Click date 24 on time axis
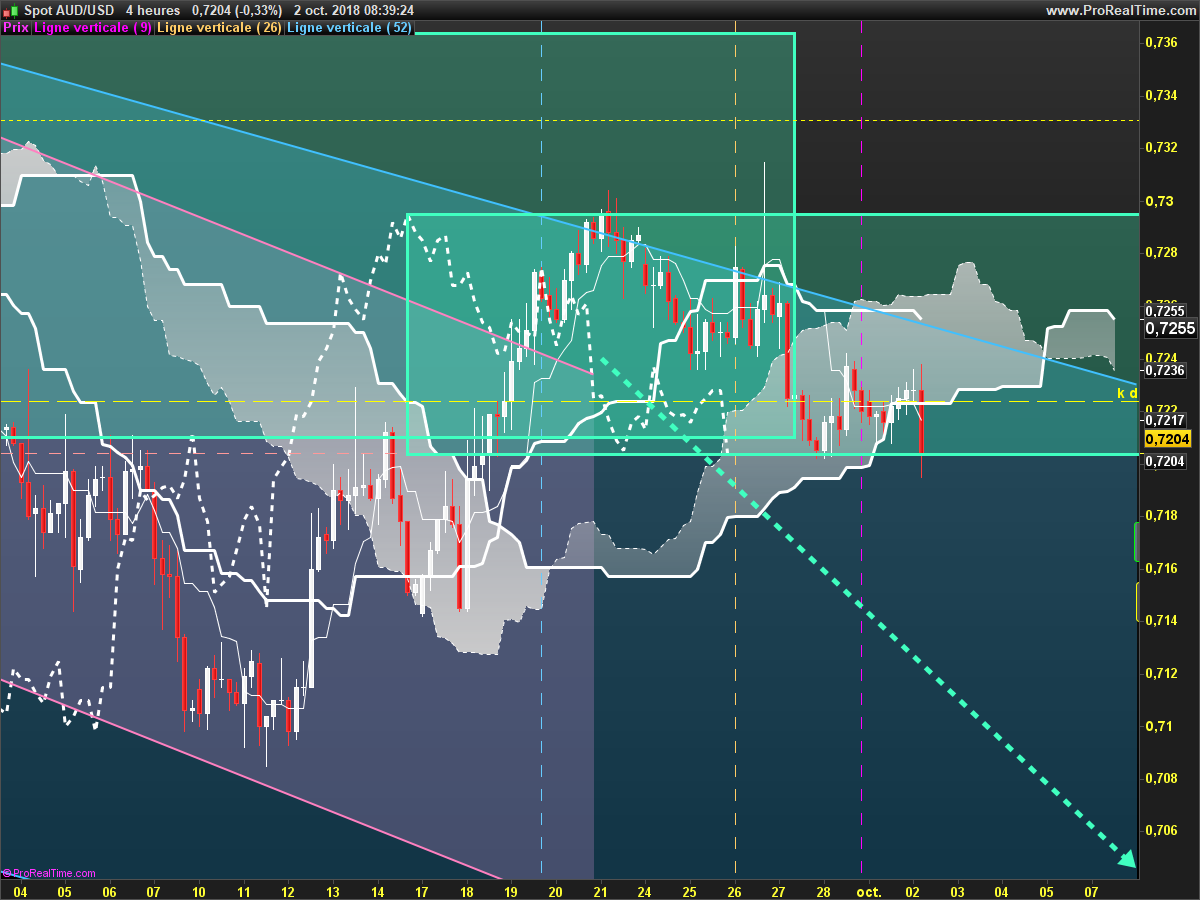This screenshot has width=1200, height=900. pyautogui.click(x=645, y=891)
